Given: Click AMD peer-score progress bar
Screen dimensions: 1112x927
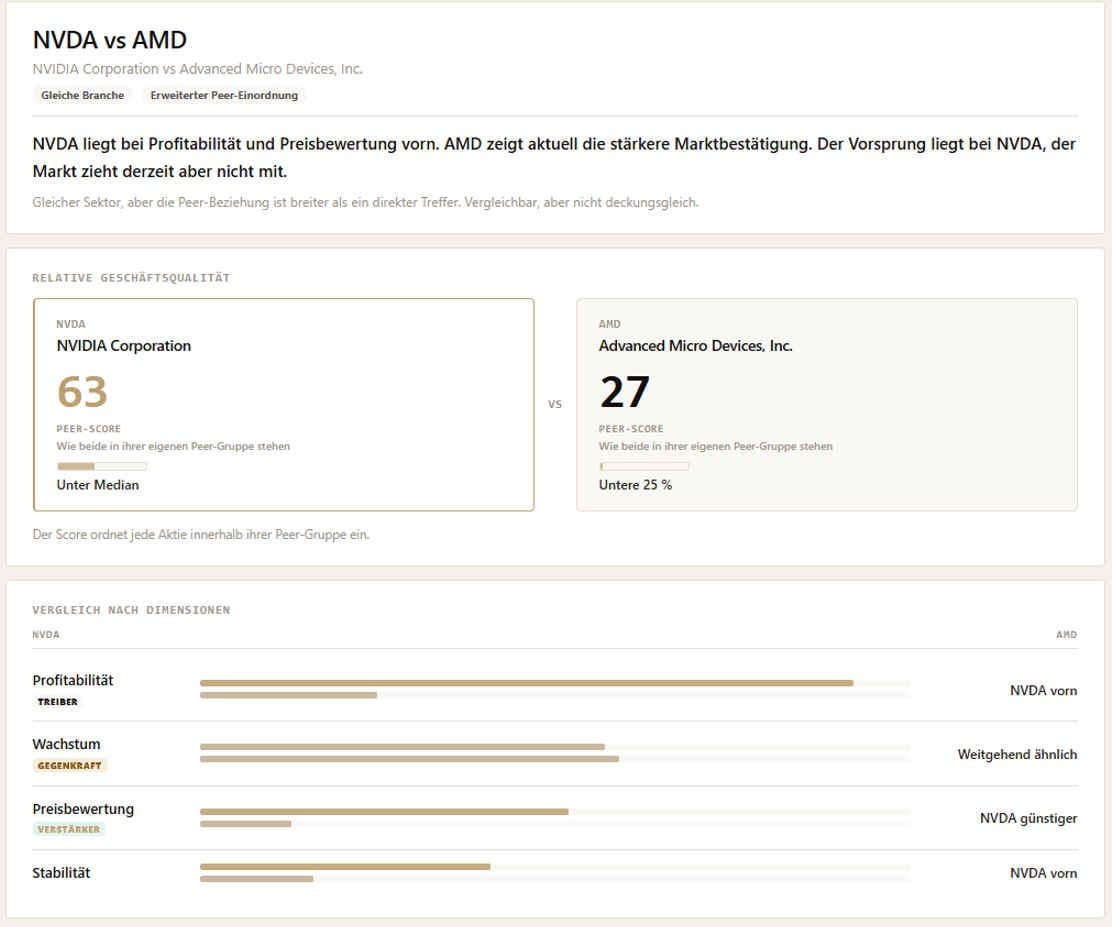Looking at the screenshot, I should tap(644, 466).
